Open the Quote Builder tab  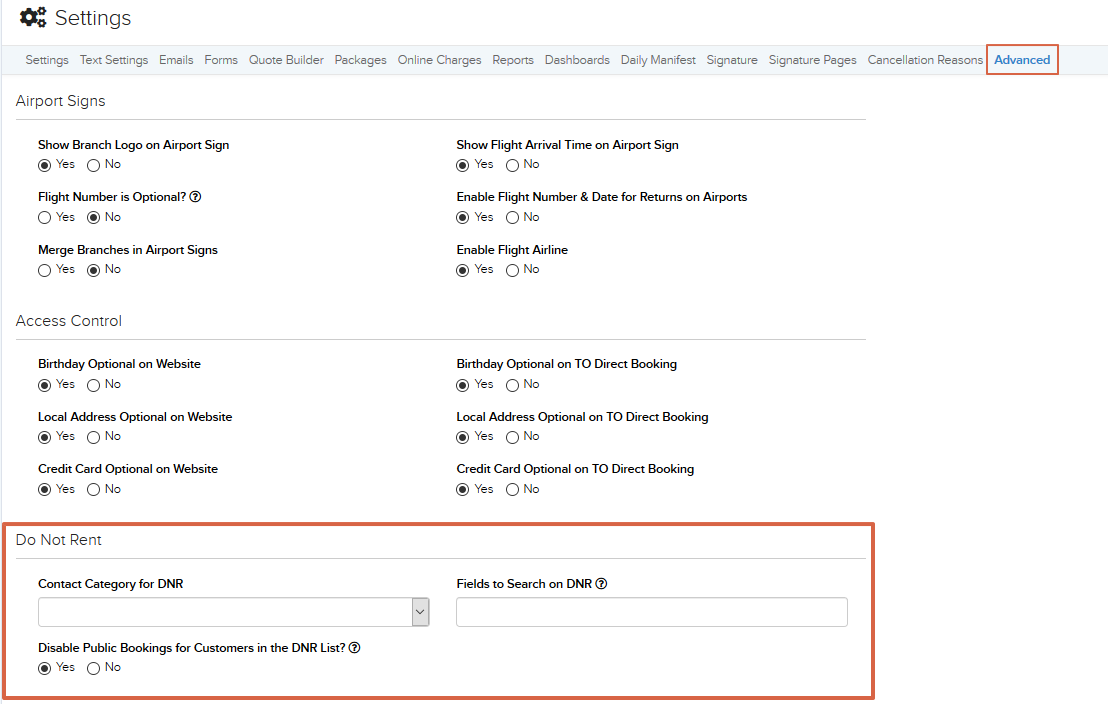tap(286, 59)
